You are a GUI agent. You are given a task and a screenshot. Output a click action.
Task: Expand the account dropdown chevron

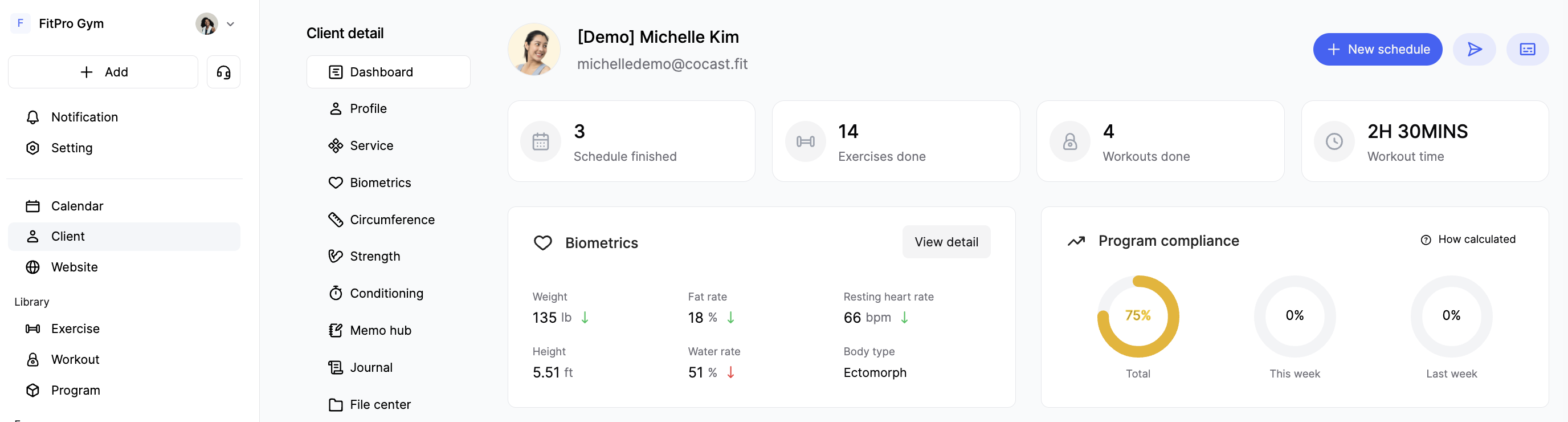coord(231,25)
